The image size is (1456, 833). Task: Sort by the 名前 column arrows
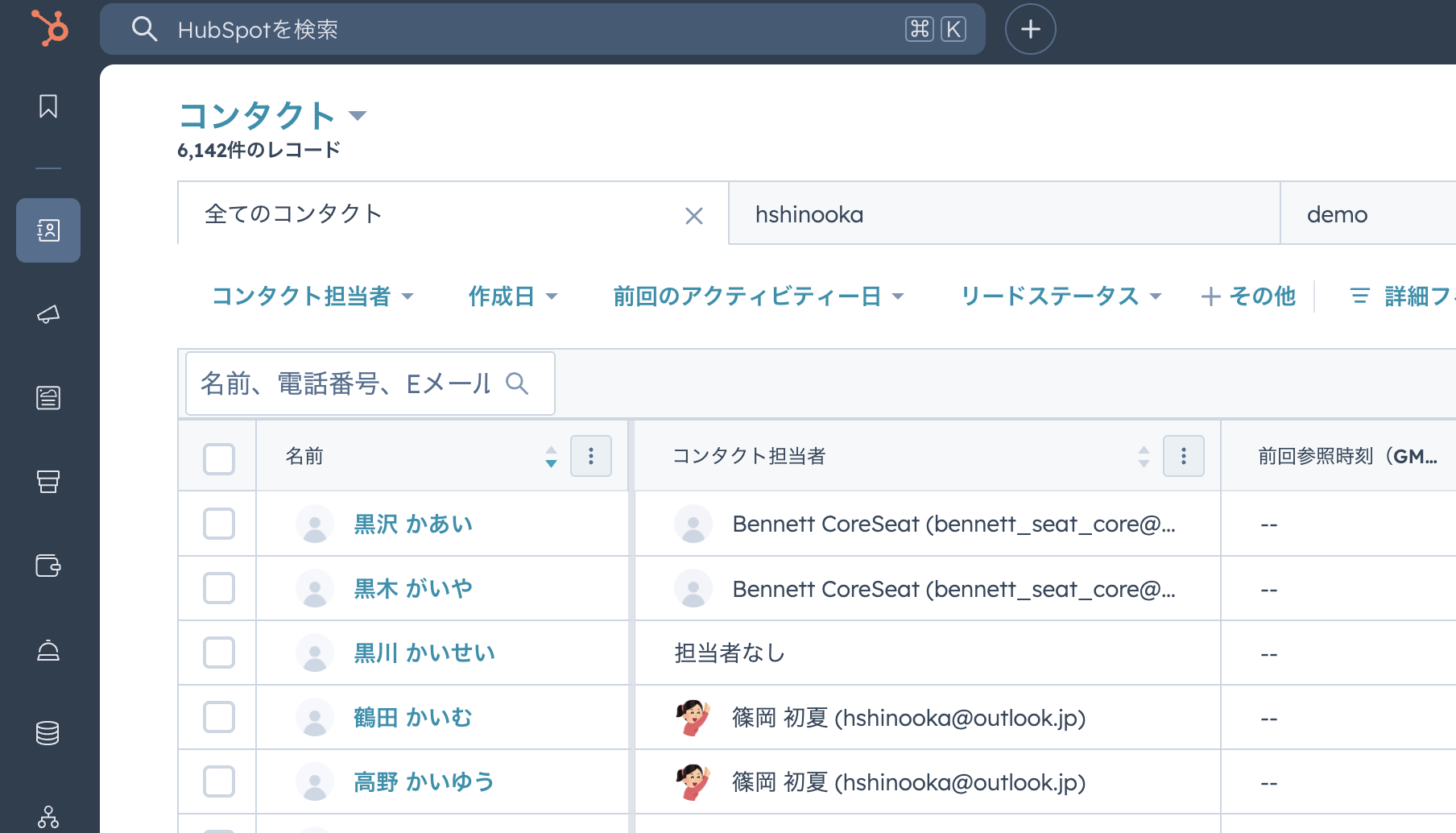coord(551,457)
